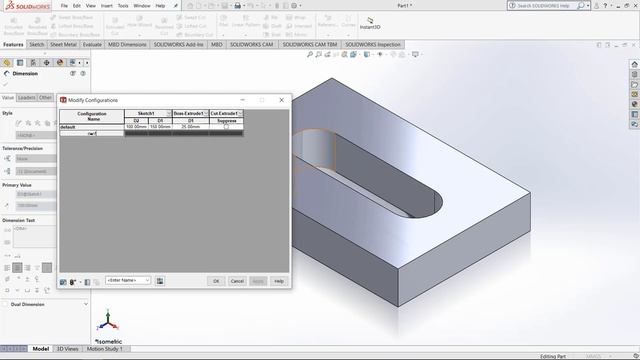The width and height of the screenshot is (640, 360).
Task: Click the center justify text icon
Action: point(17,268)
